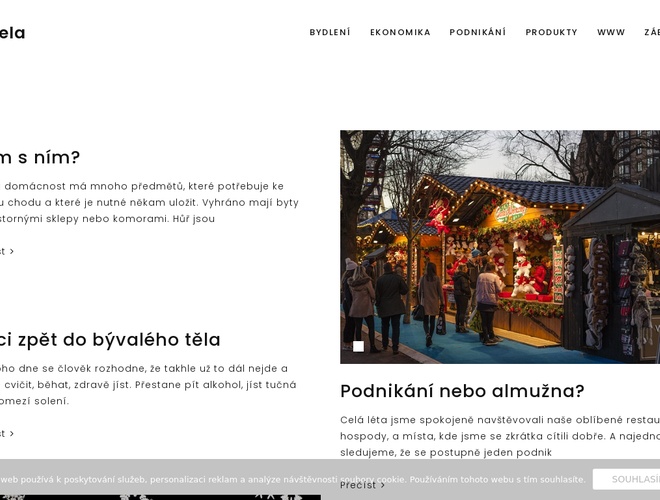Image resolution: width=660 pixels, height=500 pixels.
Task: Click read-more link under the household items article
Action: 6,251
